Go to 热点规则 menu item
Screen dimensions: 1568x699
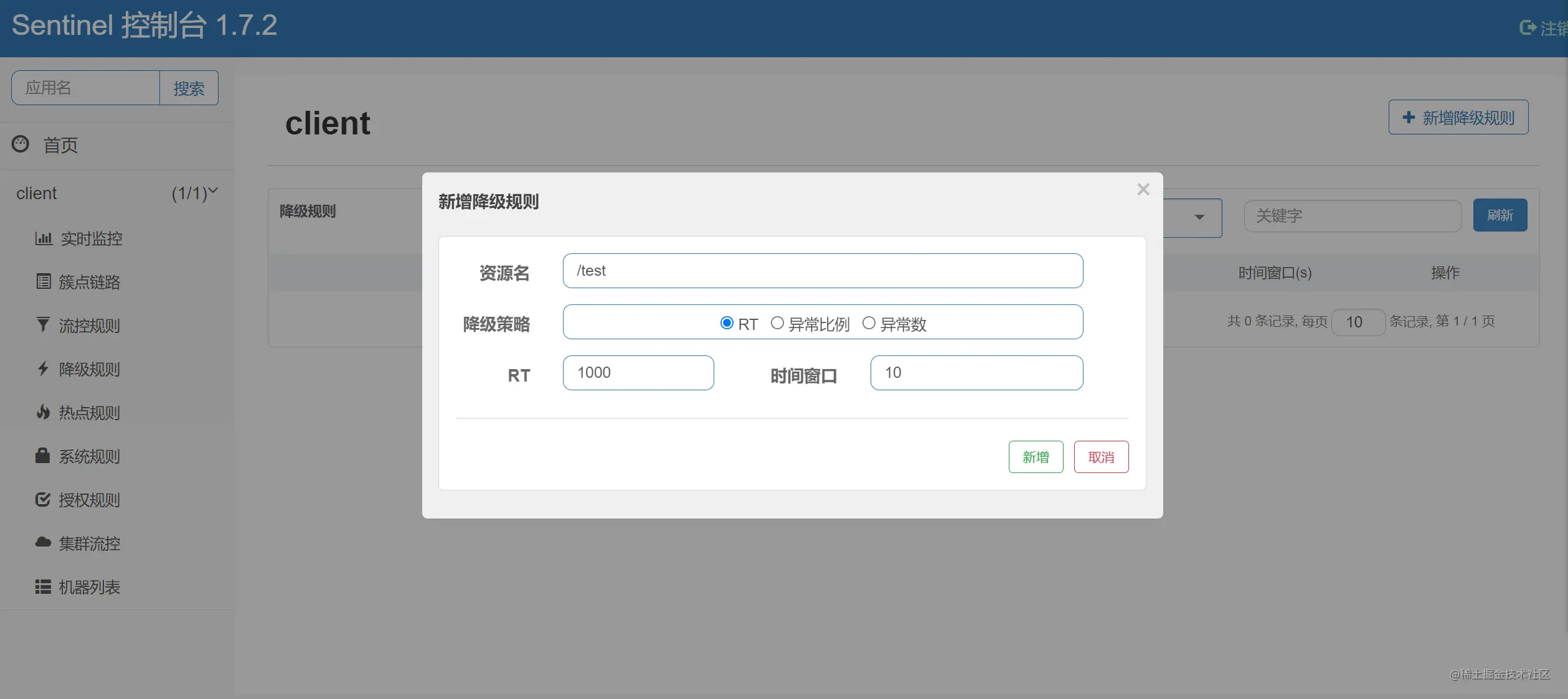(x=90, y=413)
